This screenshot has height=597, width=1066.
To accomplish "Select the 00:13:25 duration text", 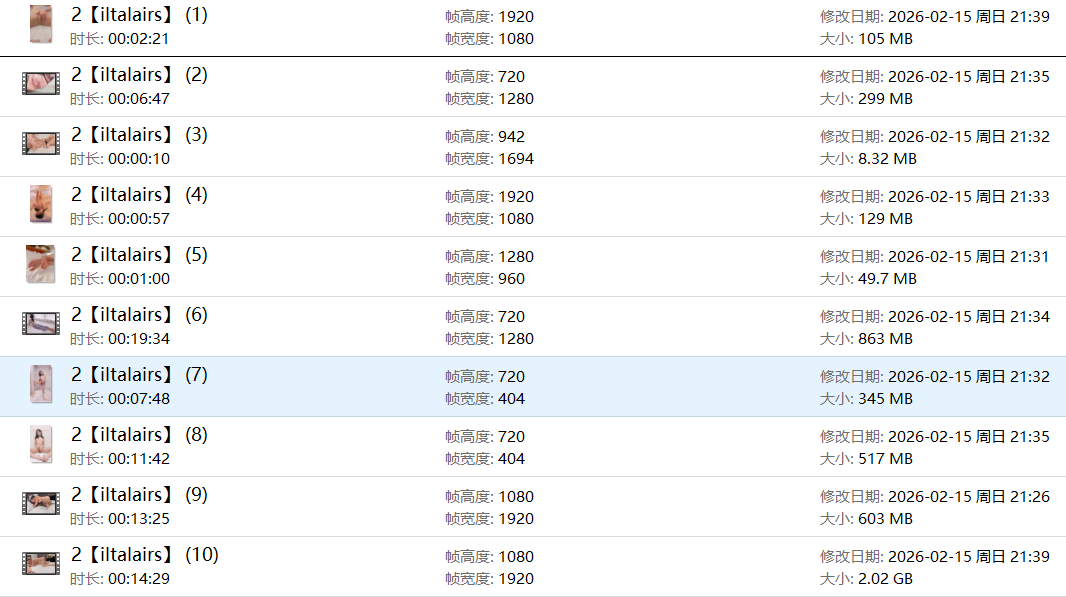I will pos(139,519).
